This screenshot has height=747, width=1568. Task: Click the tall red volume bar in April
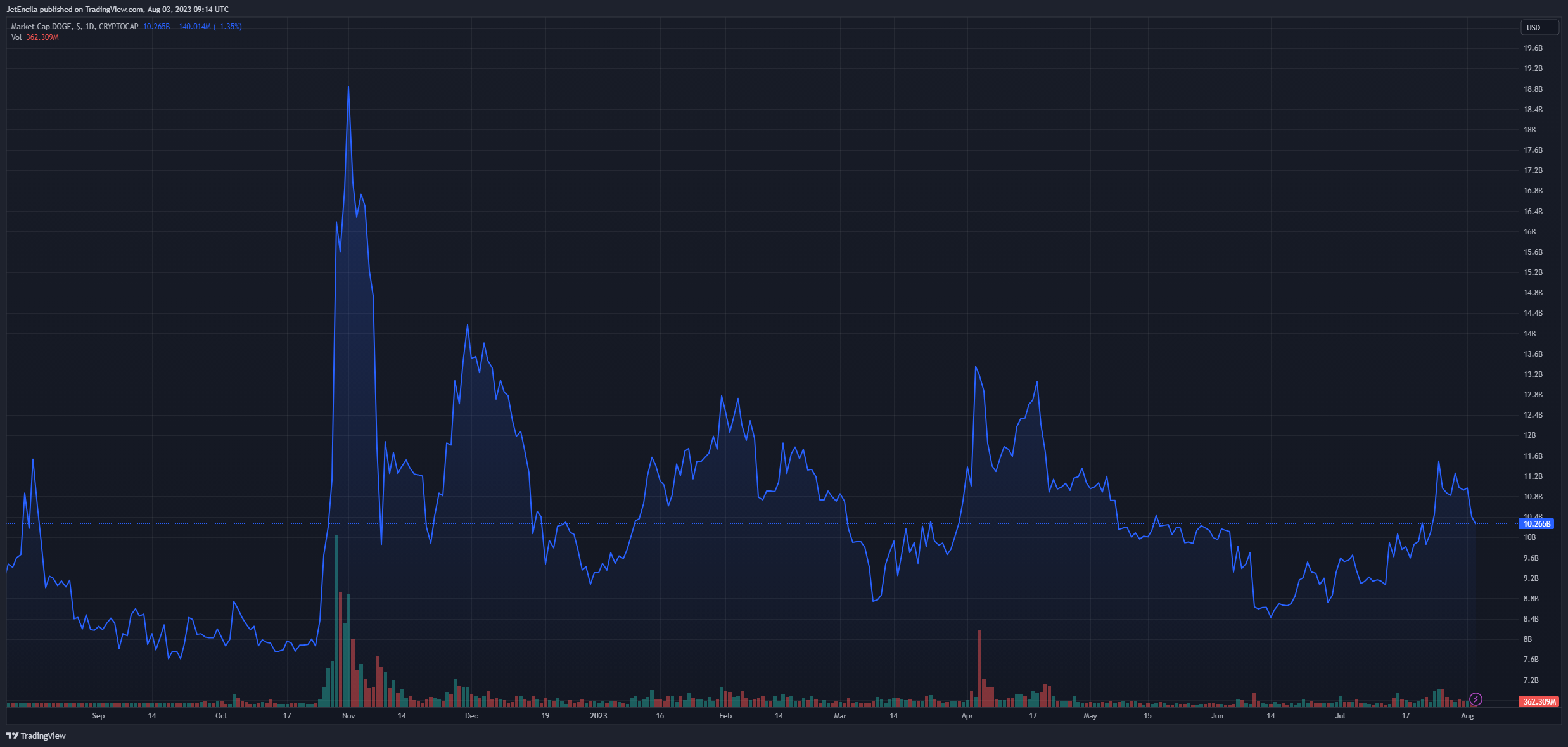click(x=979, y=668)
